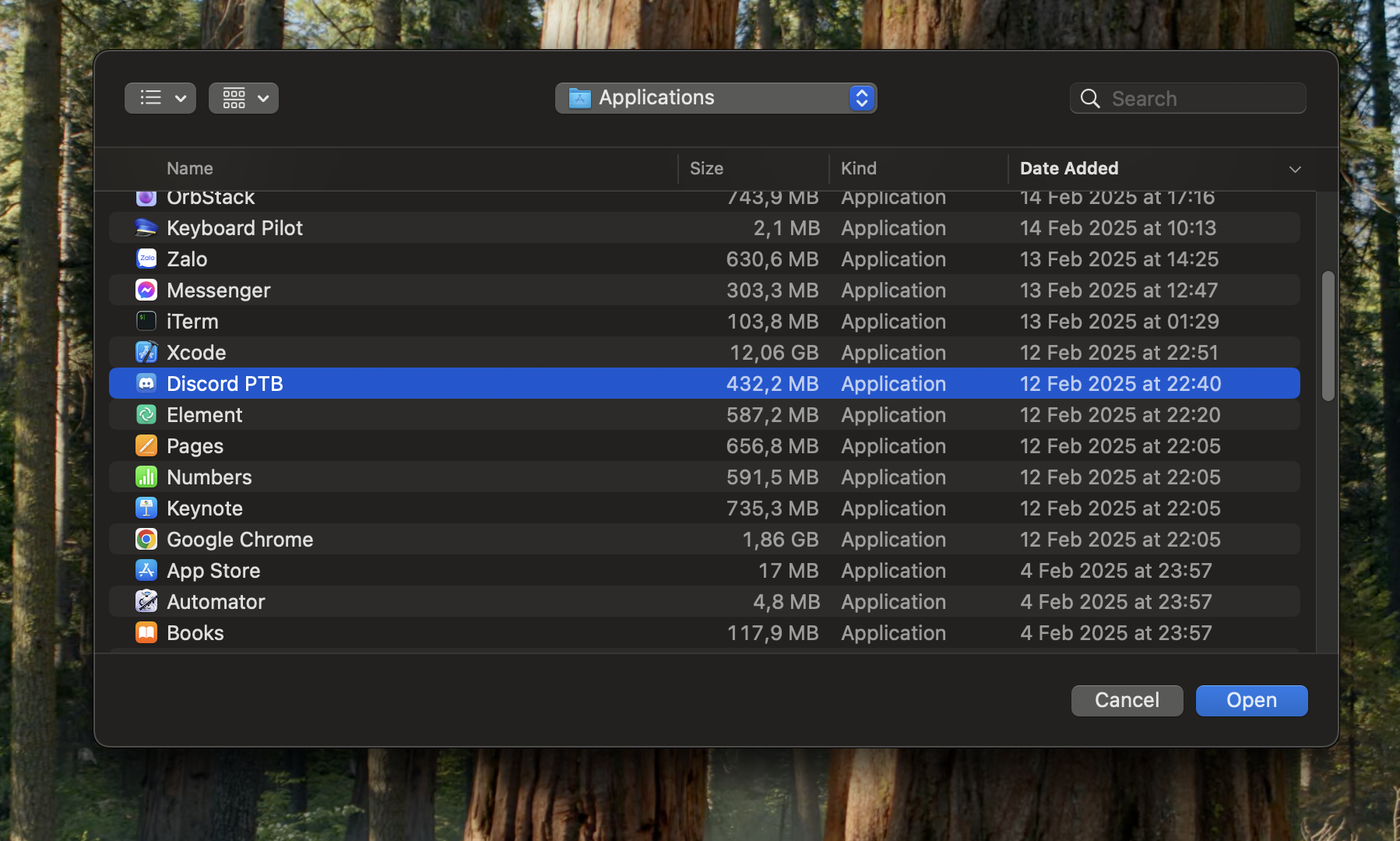Sort by the Name column header
This screenshot has height=841, width=1400.
point(190,168)
